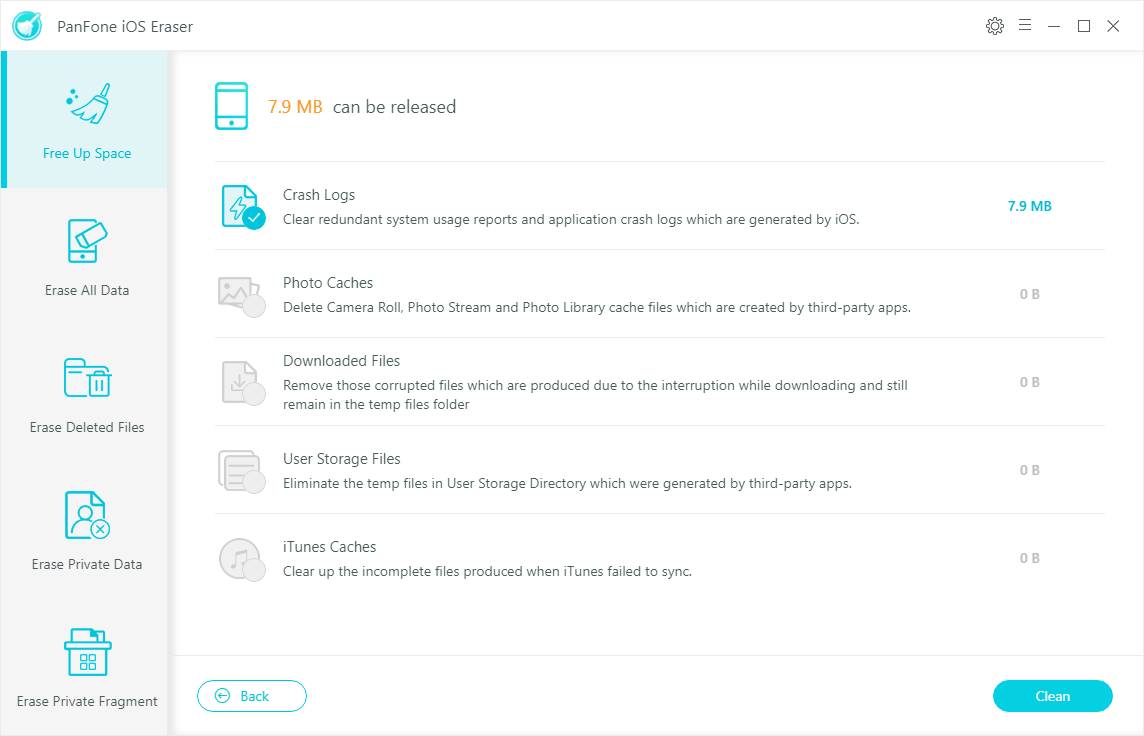
Task: Open the Erase All Data section
Action: pyautogui.click(x=87, y=258)
